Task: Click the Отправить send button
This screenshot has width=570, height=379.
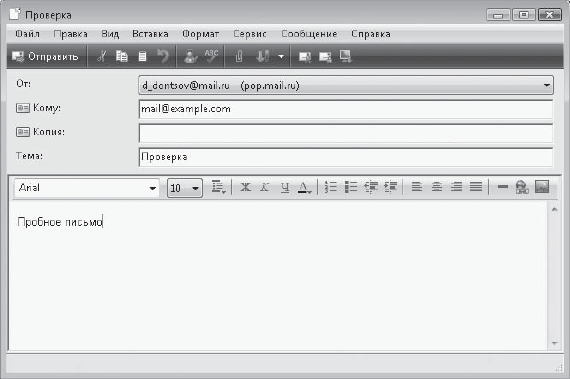Action: pyautogui.click(x=45, y=56)
